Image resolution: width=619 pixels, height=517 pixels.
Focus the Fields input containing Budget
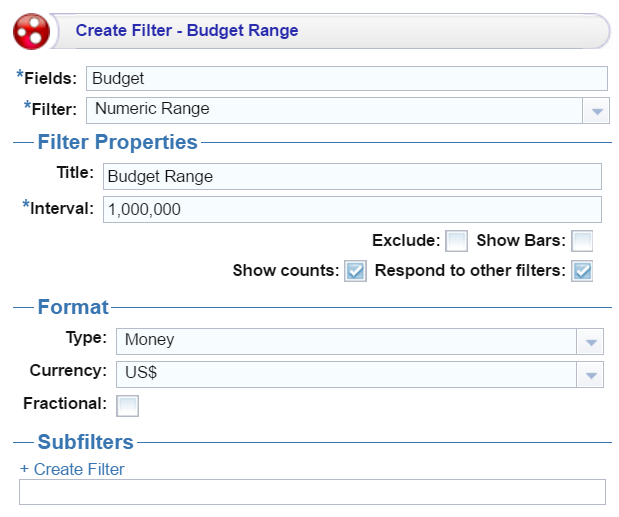click(x=346, y=79)
